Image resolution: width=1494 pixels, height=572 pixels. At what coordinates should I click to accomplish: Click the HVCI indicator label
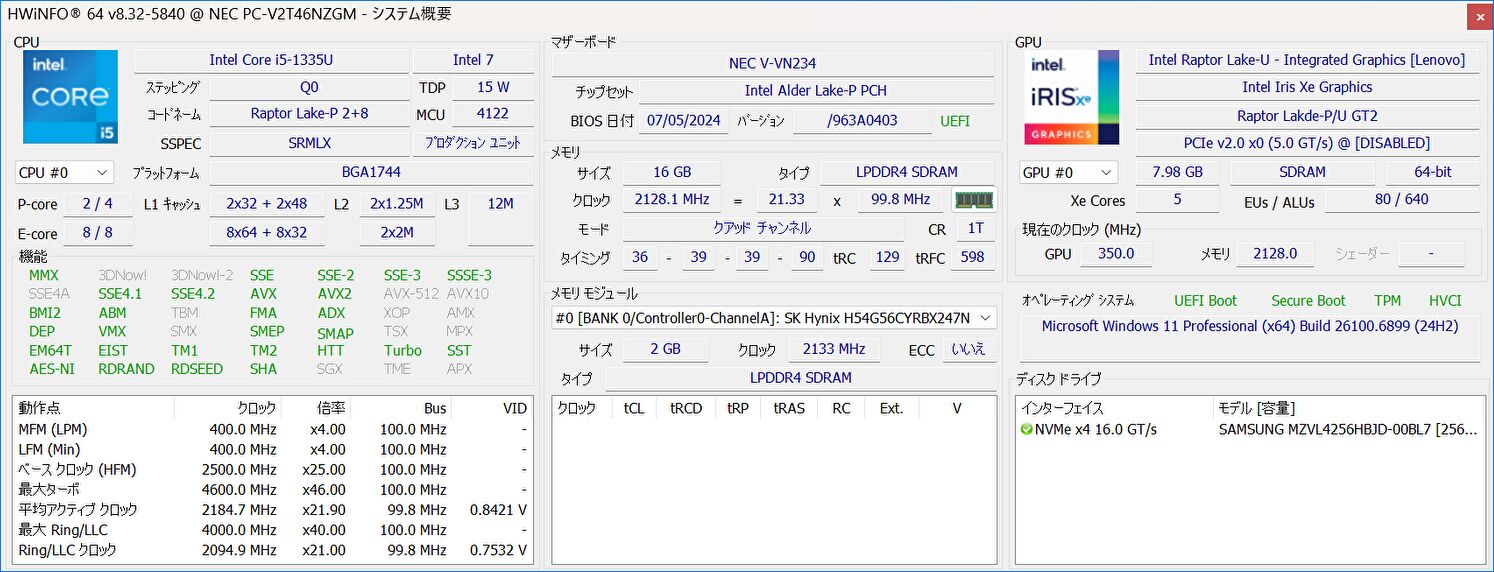click(x=1445, y=301)
